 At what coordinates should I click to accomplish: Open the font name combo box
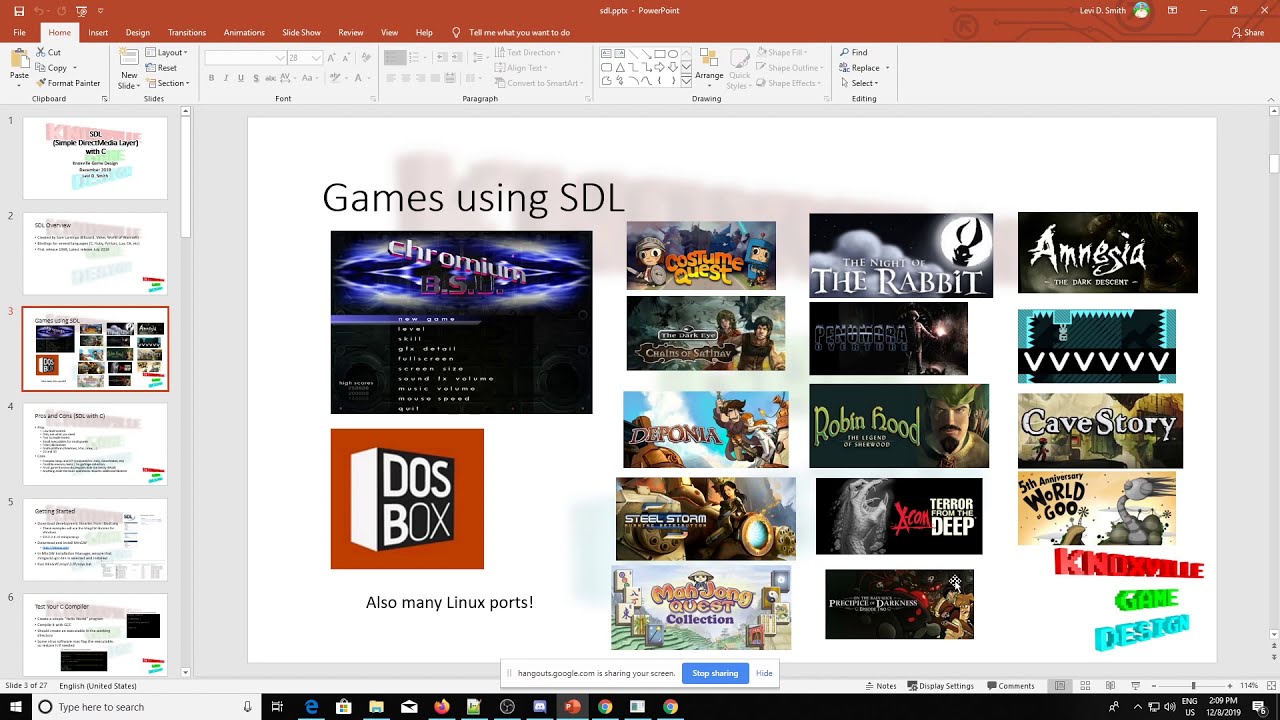pyautogui.click(x=245, y=58)
